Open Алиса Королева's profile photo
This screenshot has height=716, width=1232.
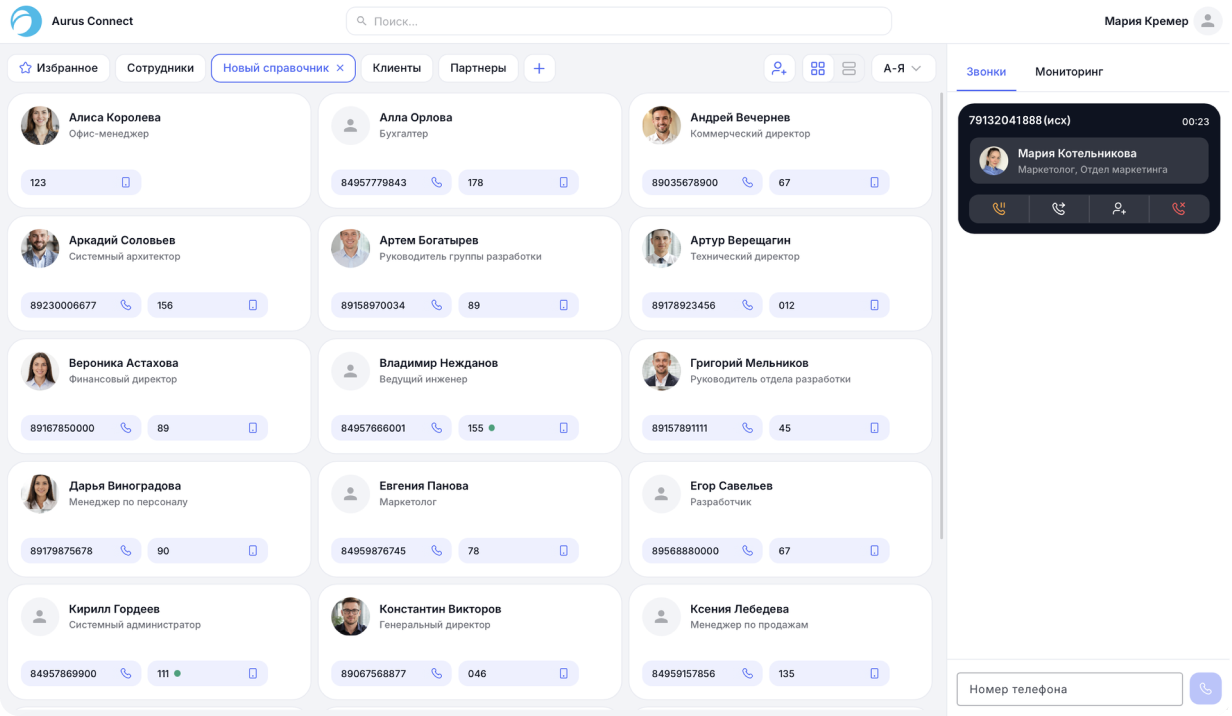[x=40, y=126]
